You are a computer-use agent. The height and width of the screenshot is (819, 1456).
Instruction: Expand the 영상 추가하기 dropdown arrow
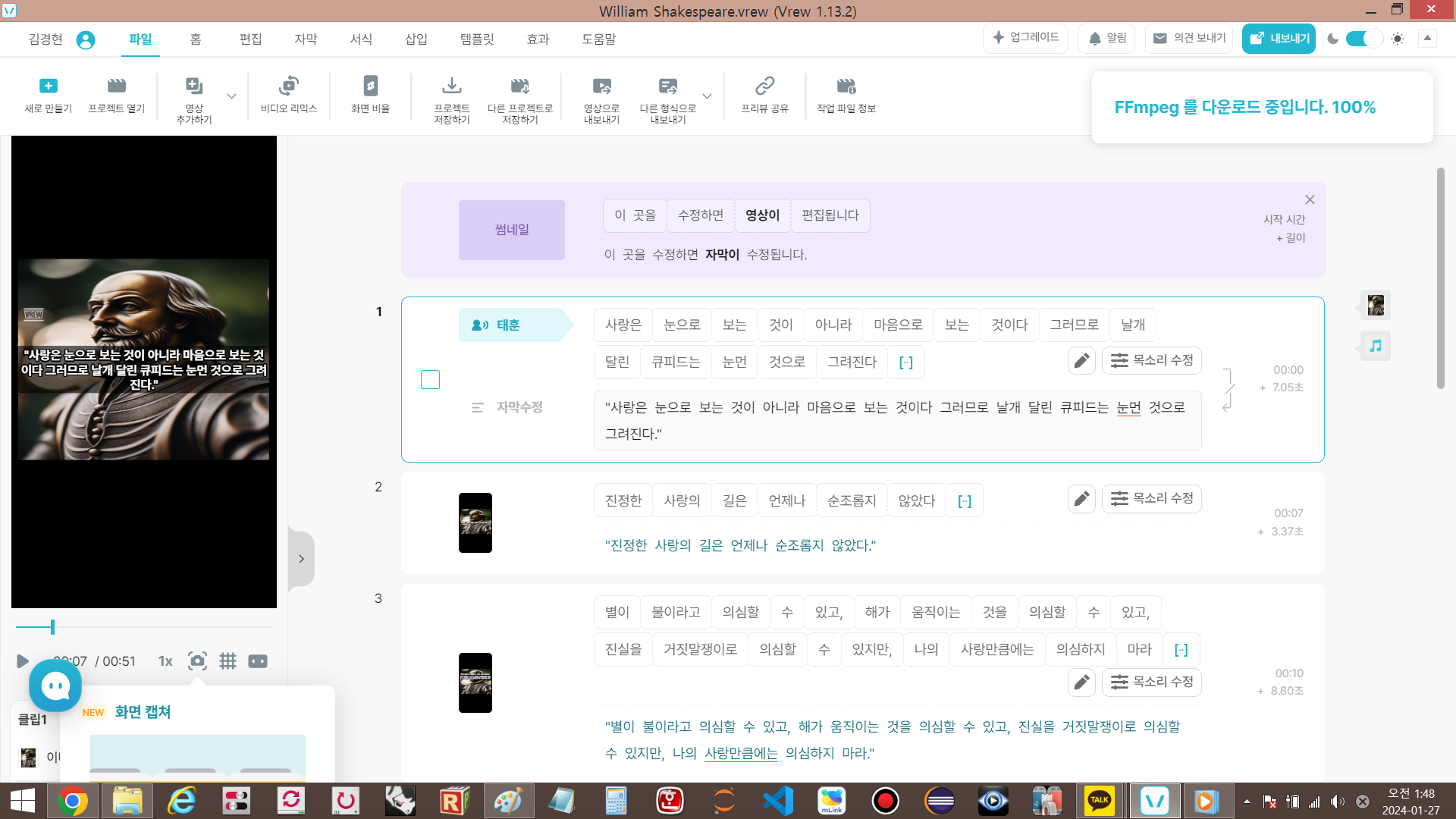tap(231, 96)
